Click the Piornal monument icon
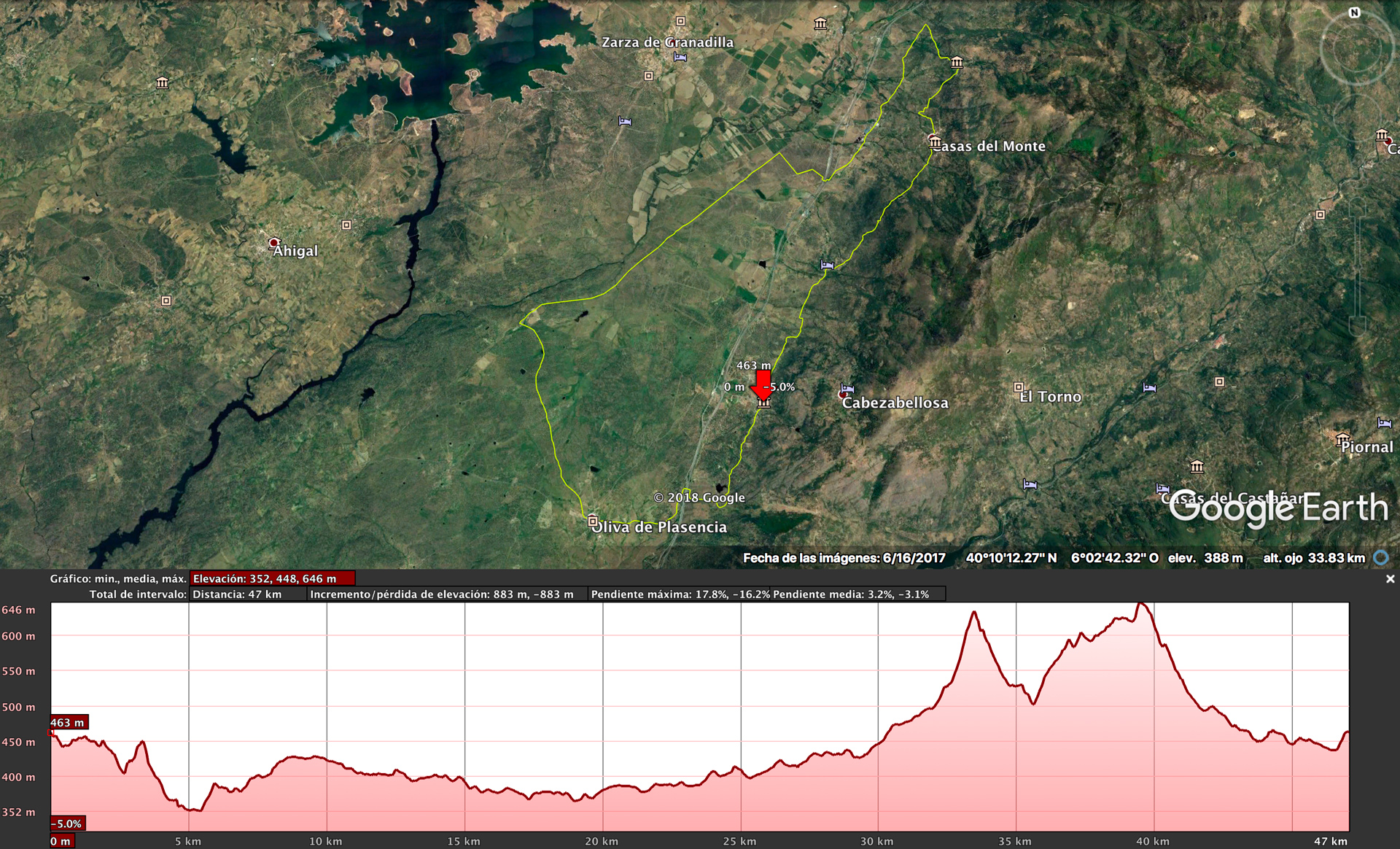This screenshot has height=849, width=1400. coord(1342,438)
